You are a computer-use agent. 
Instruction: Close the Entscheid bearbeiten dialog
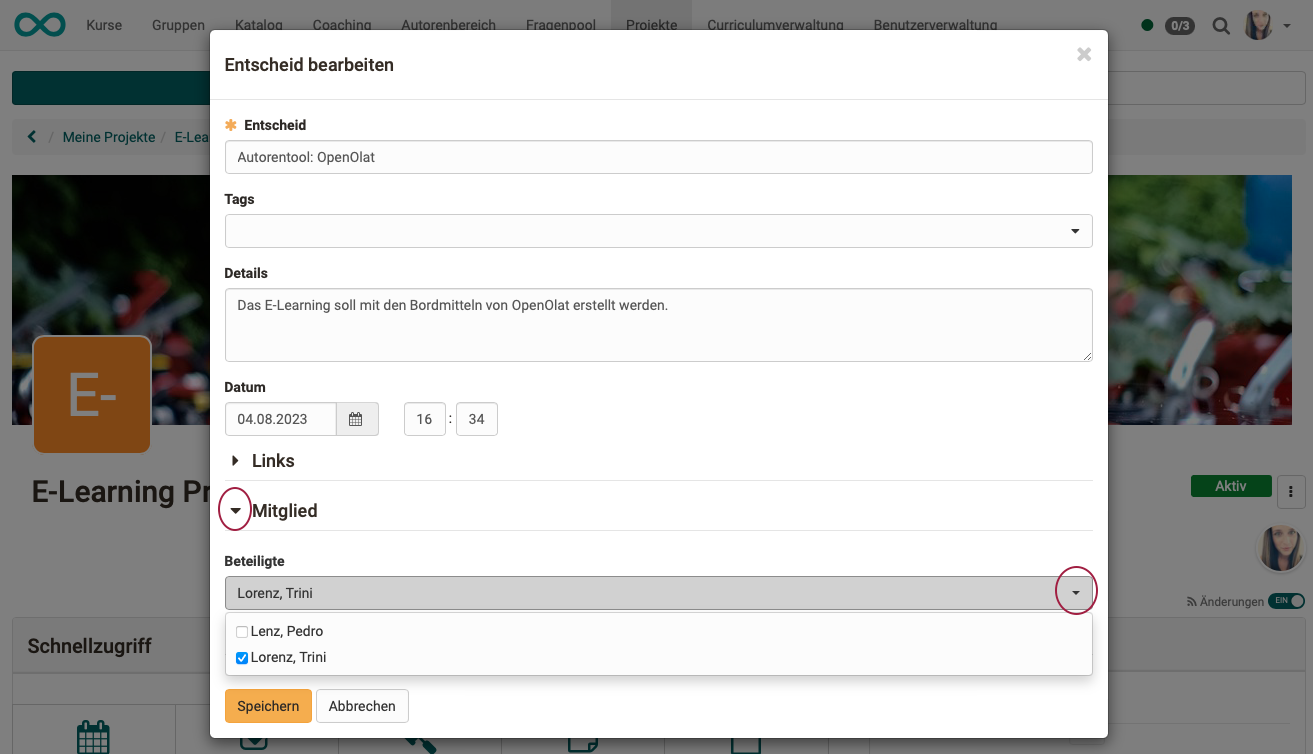coord(1083,55)
